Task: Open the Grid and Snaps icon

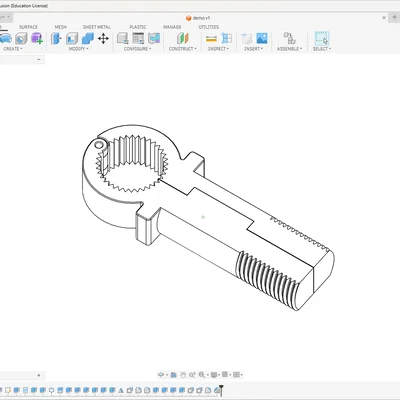Action: pyautogui.click(x=225, y=375)
